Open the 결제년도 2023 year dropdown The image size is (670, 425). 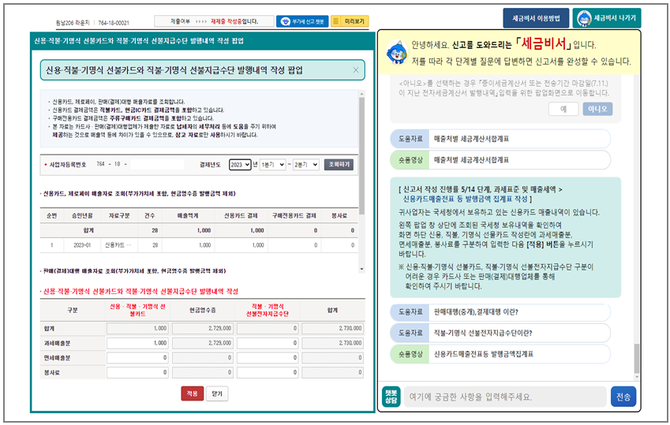241,161
